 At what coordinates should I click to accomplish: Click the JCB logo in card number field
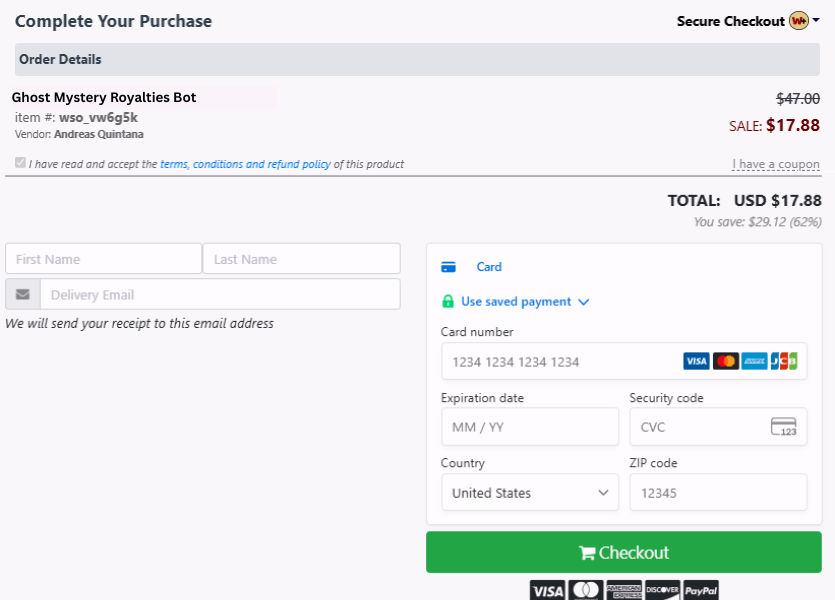(x=783, y=361)
